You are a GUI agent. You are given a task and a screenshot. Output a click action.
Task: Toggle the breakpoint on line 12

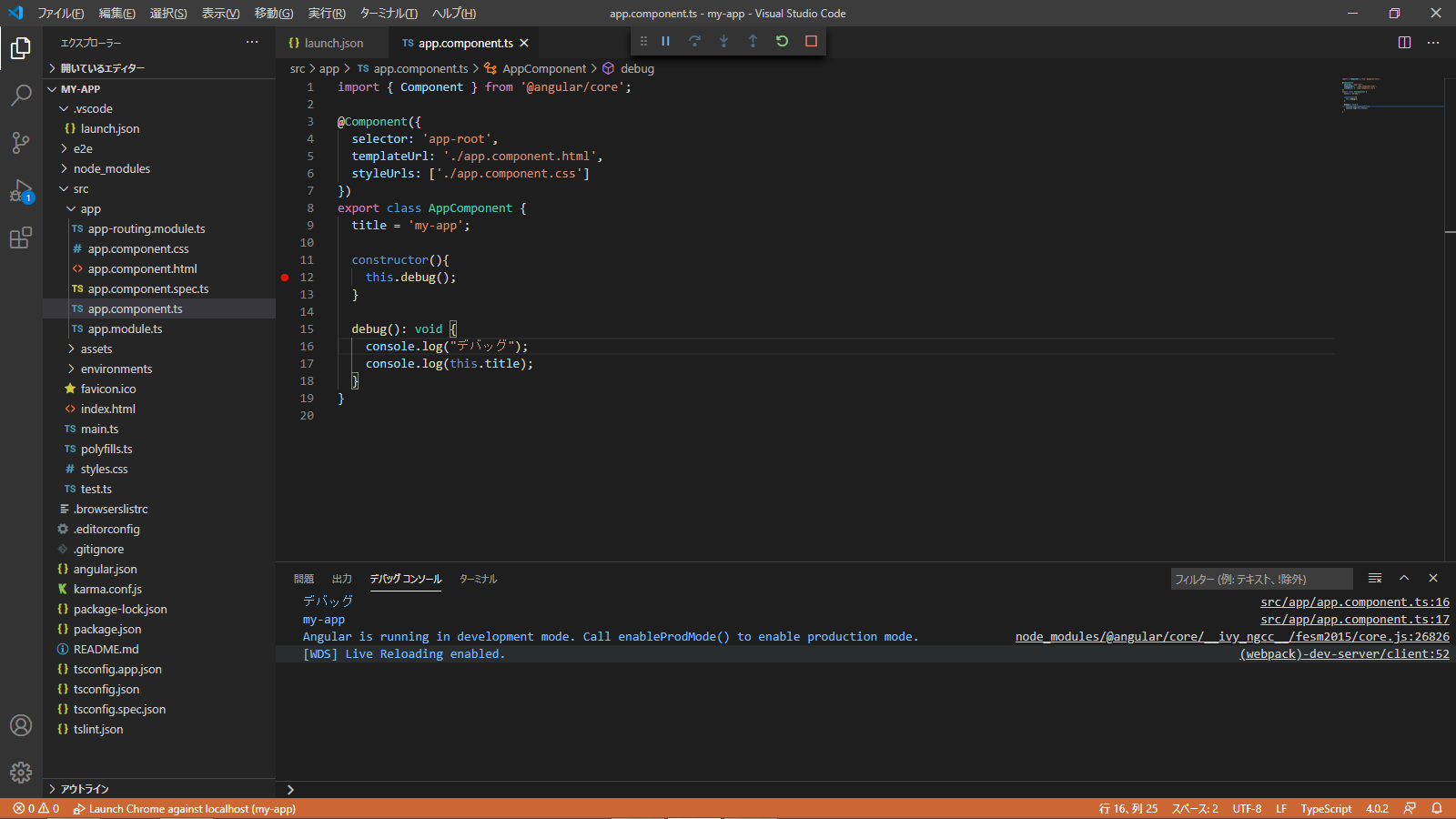(x=285, y=278)
